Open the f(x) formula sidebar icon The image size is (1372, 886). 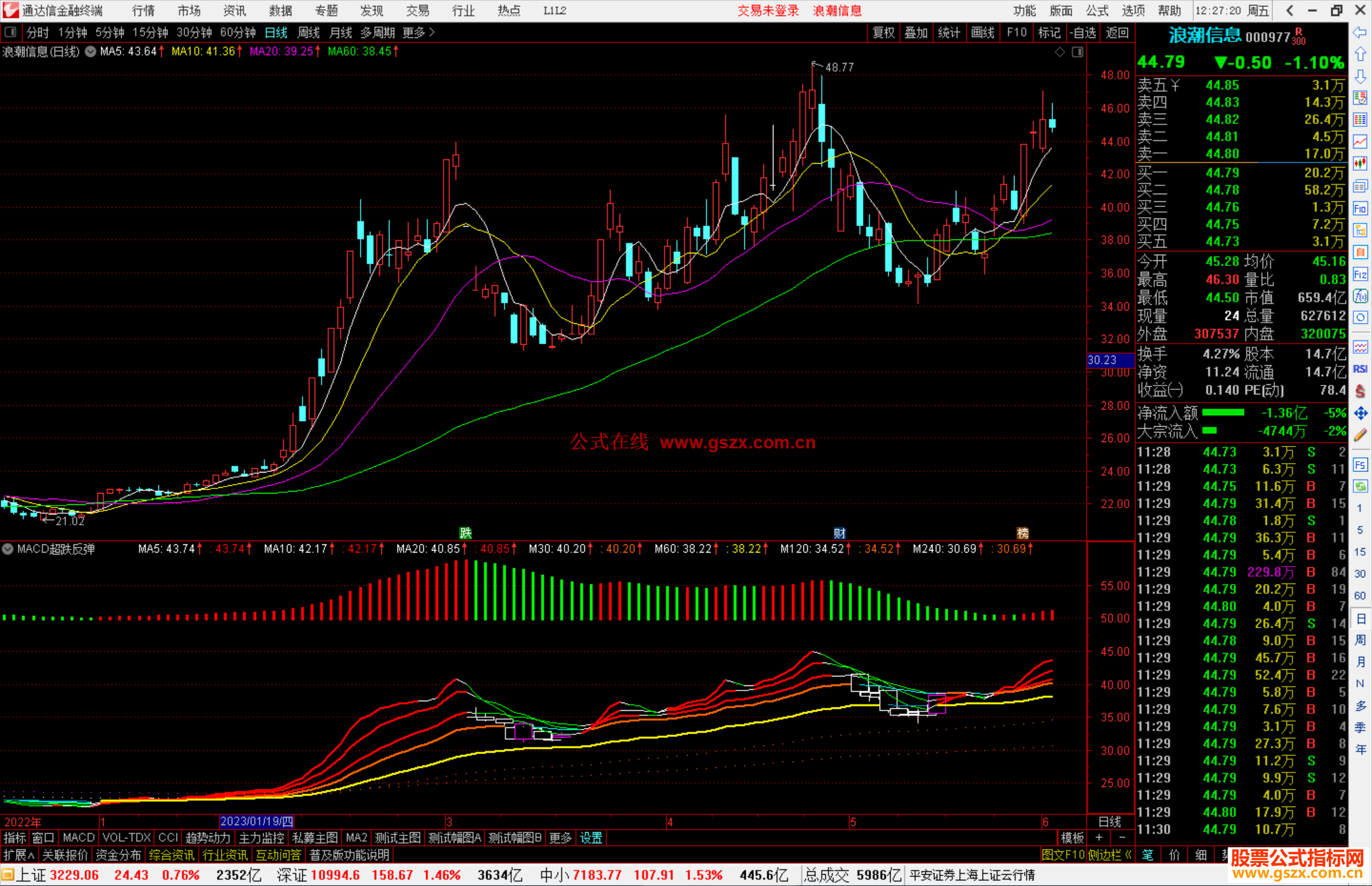point(1360,296)
